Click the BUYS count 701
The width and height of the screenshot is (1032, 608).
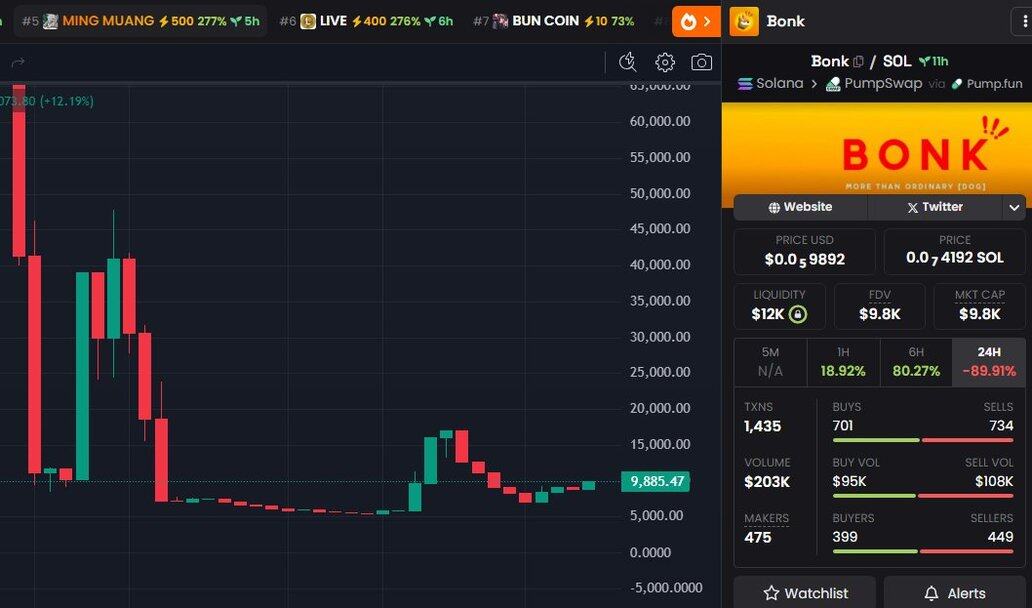[x=843, y=426]
